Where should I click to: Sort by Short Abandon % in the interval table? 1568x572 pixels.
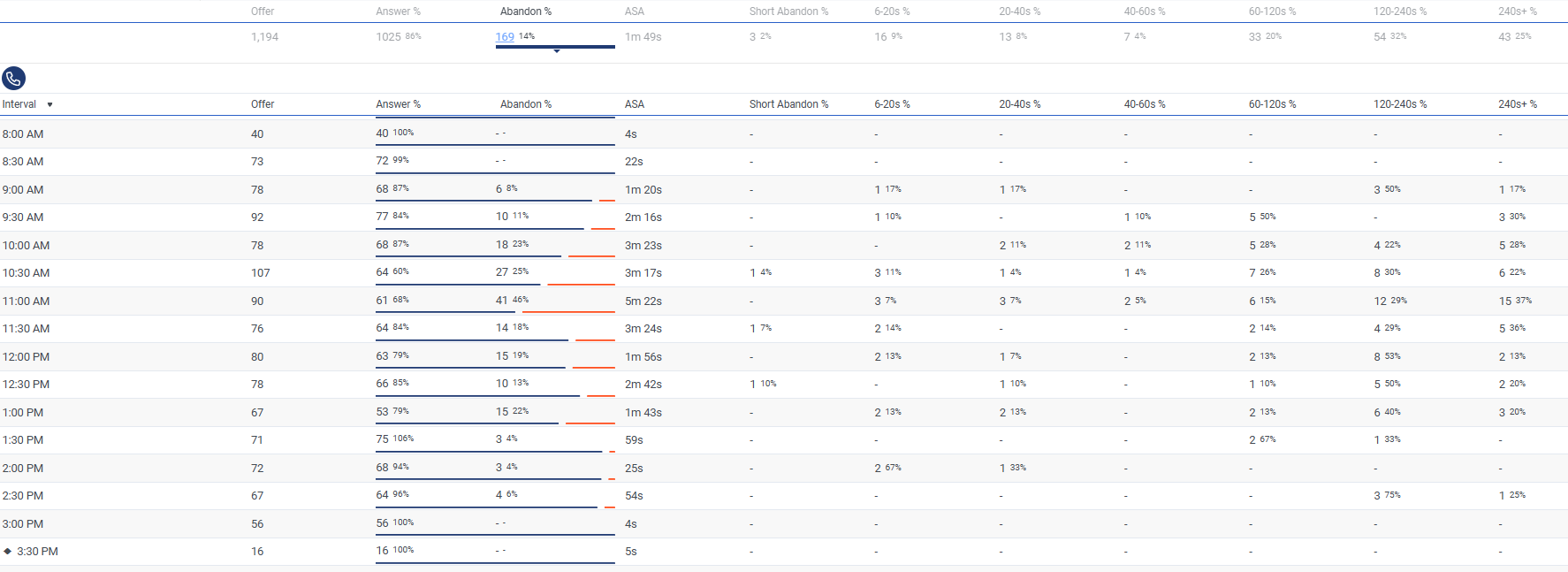788,104
